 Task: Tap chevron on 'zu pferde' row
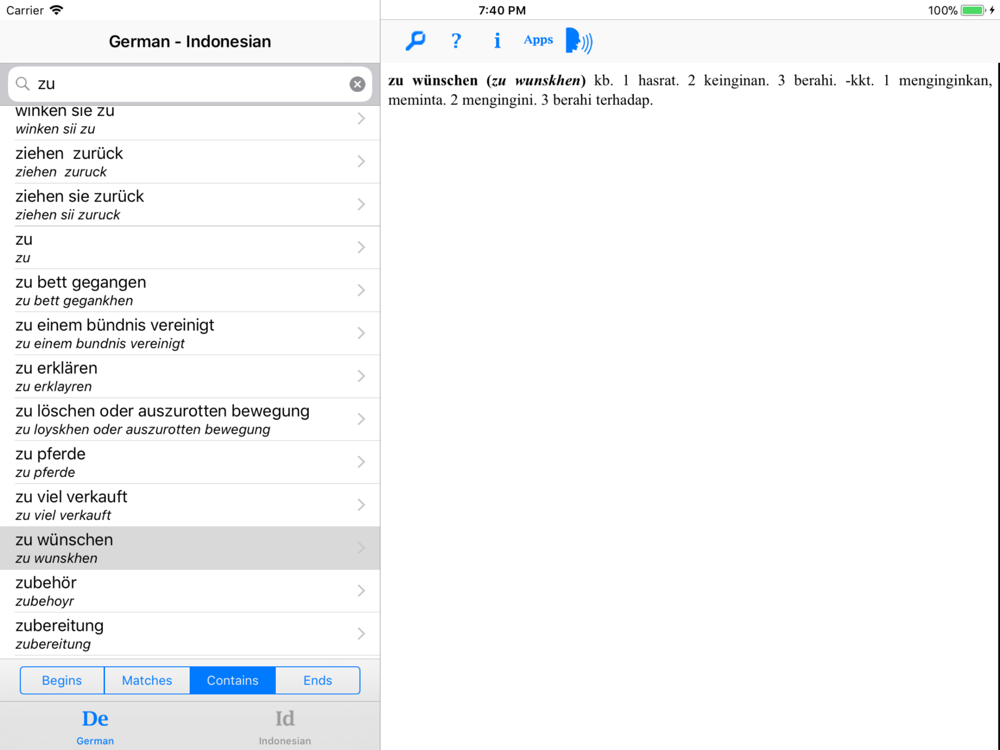coord(361,462)
